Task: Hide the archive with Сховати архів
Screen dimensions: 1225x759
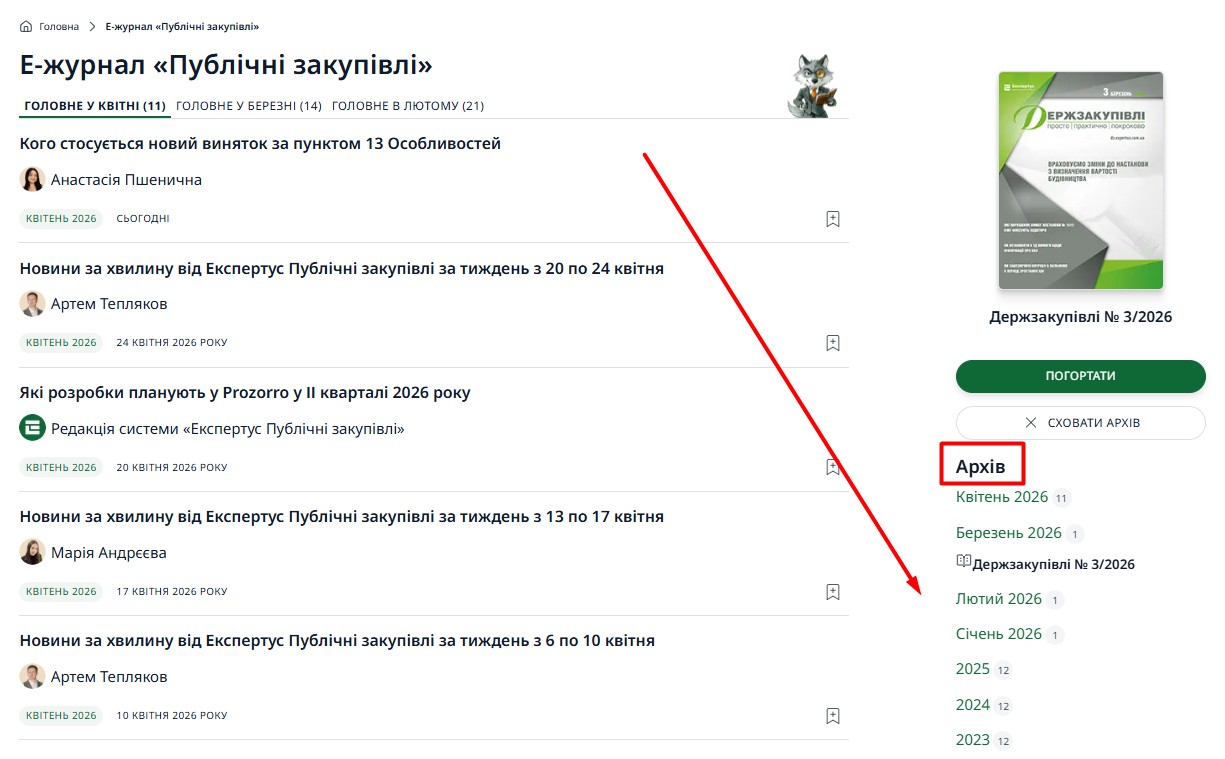Action: click(x=1081, y=423)
